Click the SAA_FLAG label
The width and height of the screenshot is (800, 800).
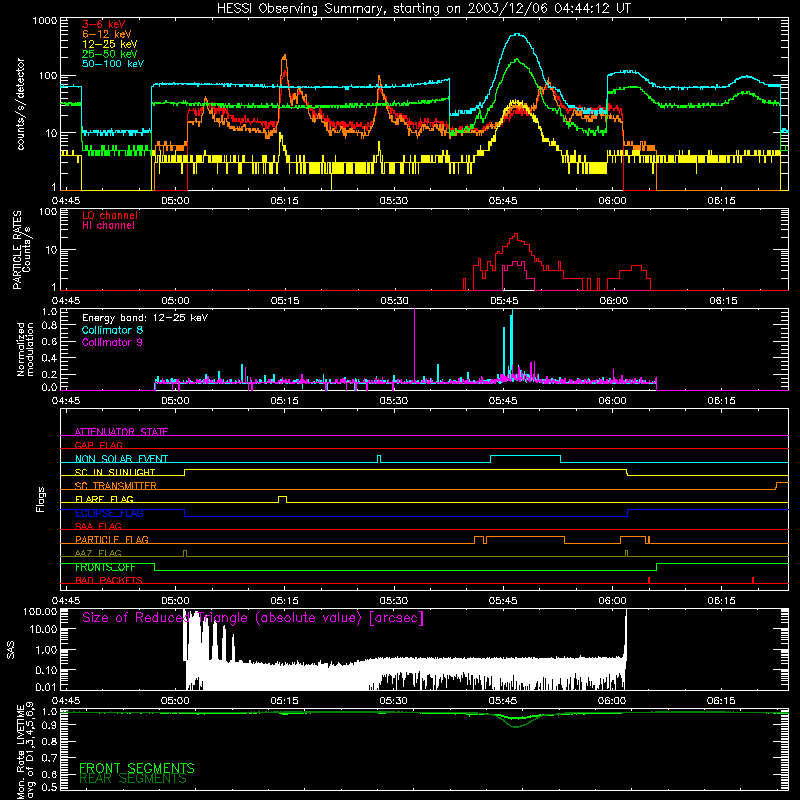point(98,526)
